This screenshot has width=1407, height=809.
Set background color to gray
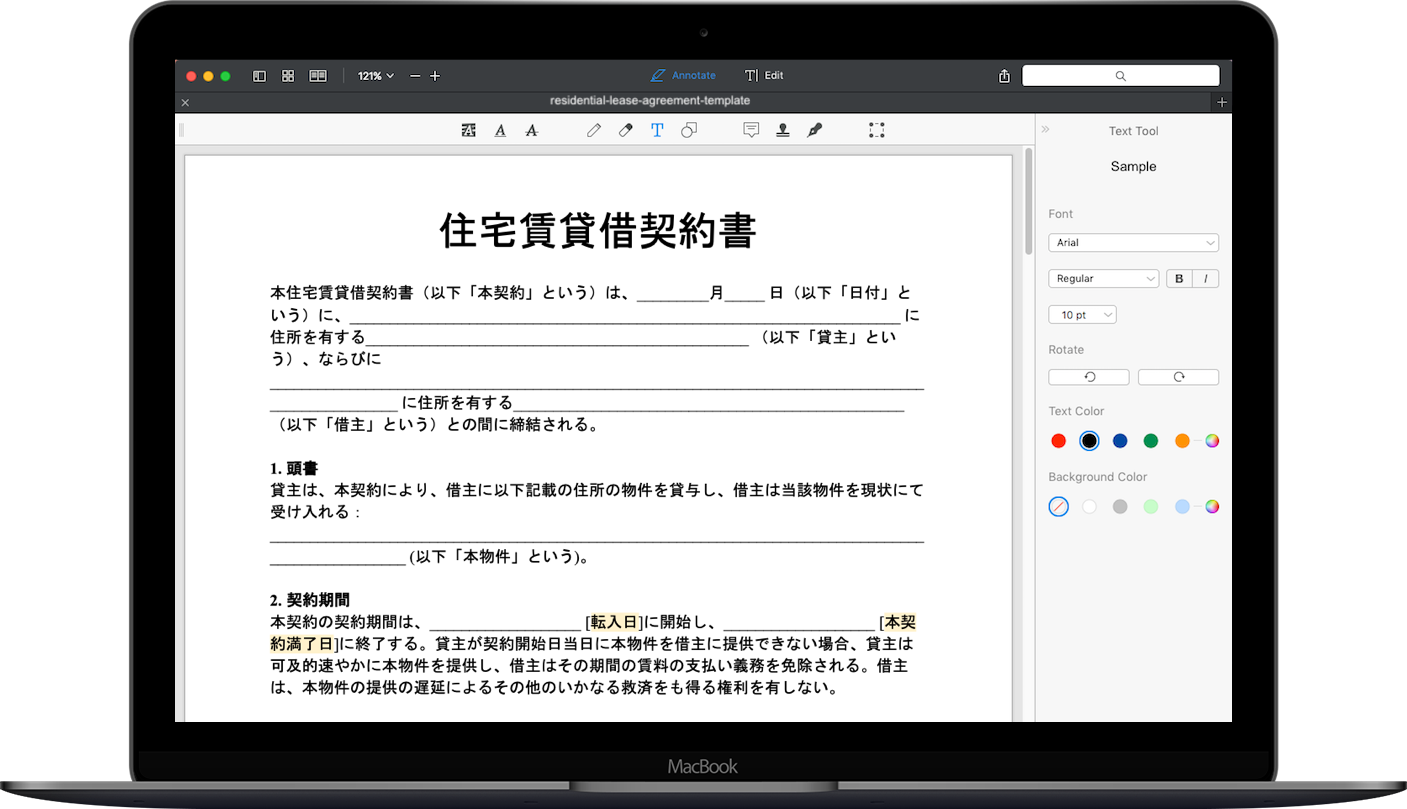(x=1120, y=507)
